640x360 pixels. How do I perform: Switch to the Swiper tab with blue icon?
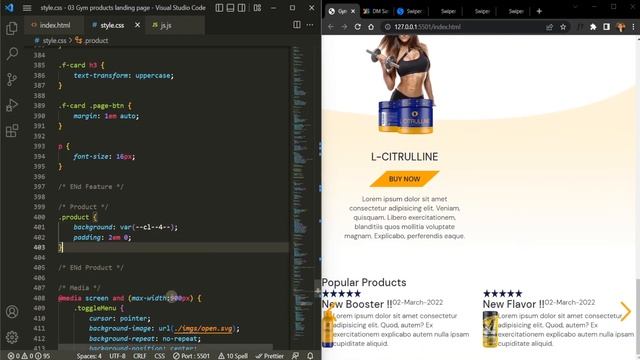pyautogui.click(x=410, y=11)
